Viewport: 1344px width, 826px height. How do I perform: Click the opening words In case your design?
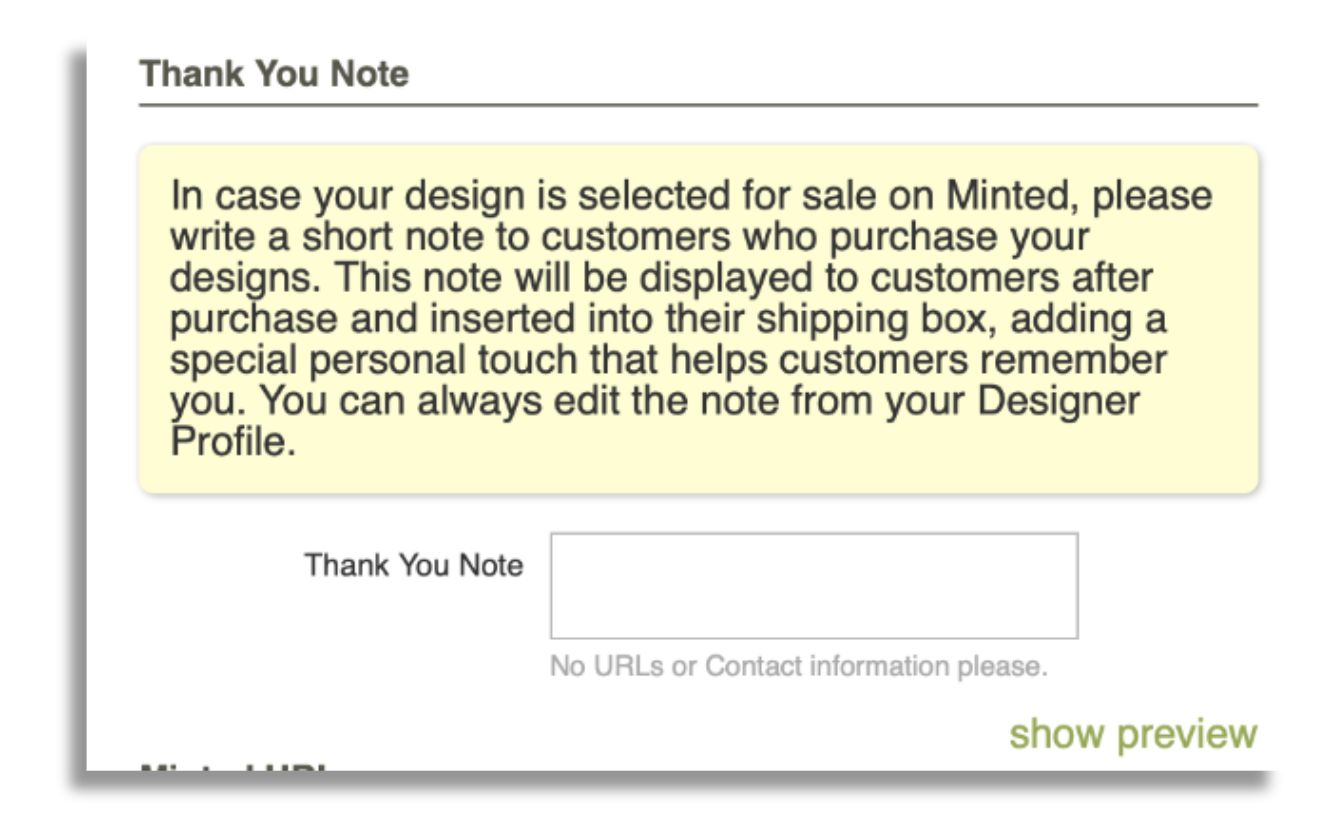[x=334, y=195]
